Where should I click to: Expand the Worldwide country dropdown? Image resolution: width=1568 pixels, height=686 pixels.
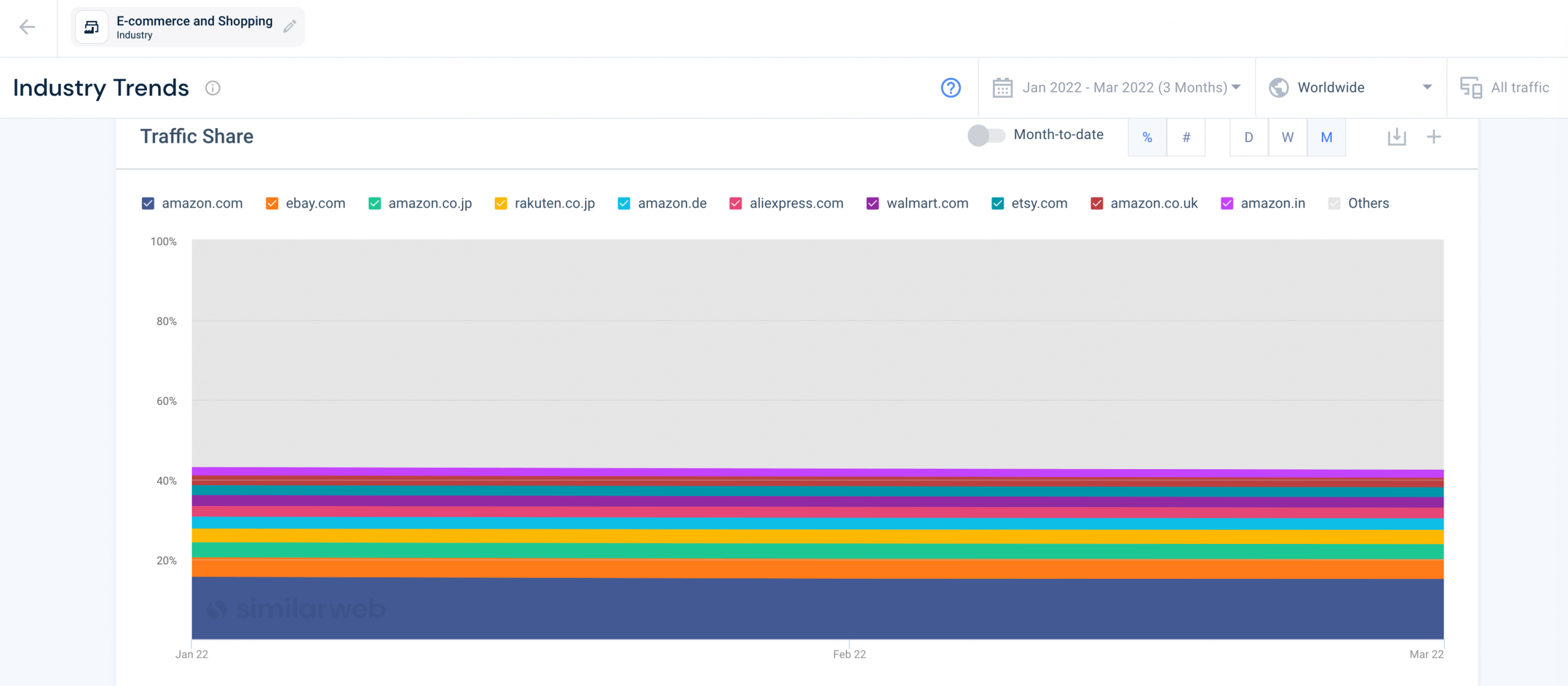(x=1351, y=88)
